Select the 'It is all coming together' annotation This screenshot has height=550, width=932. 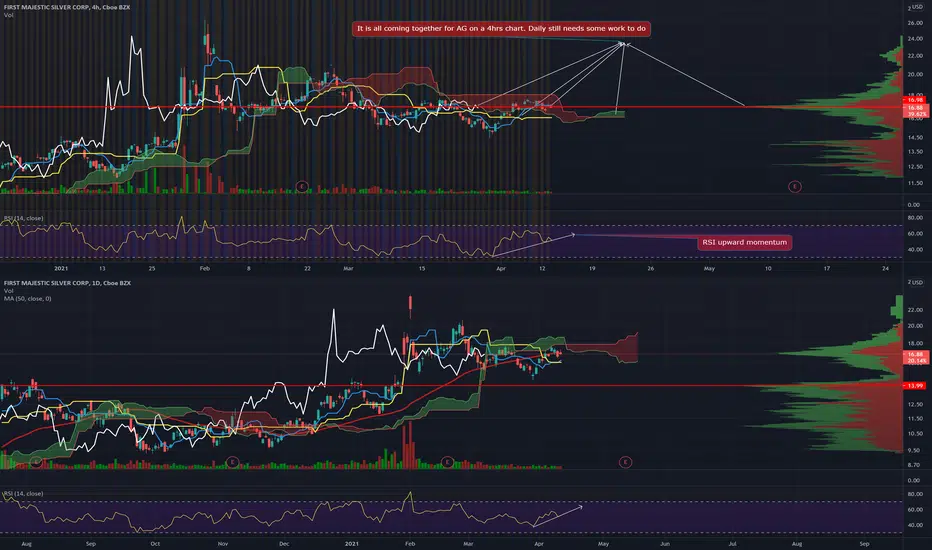(x=501, y=29)
